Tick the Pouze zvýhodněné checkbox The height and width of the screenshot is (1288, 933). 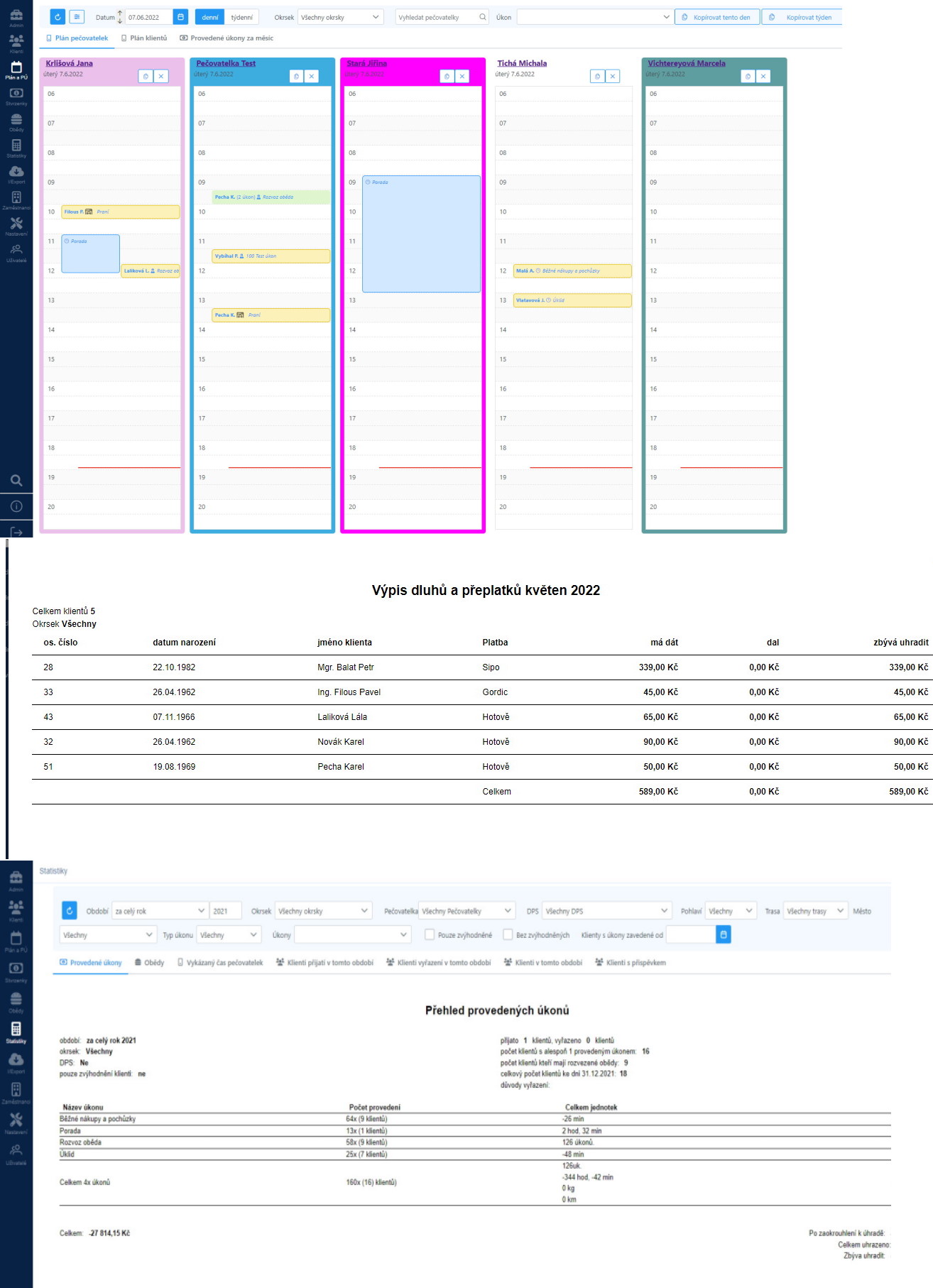[430, 934]
